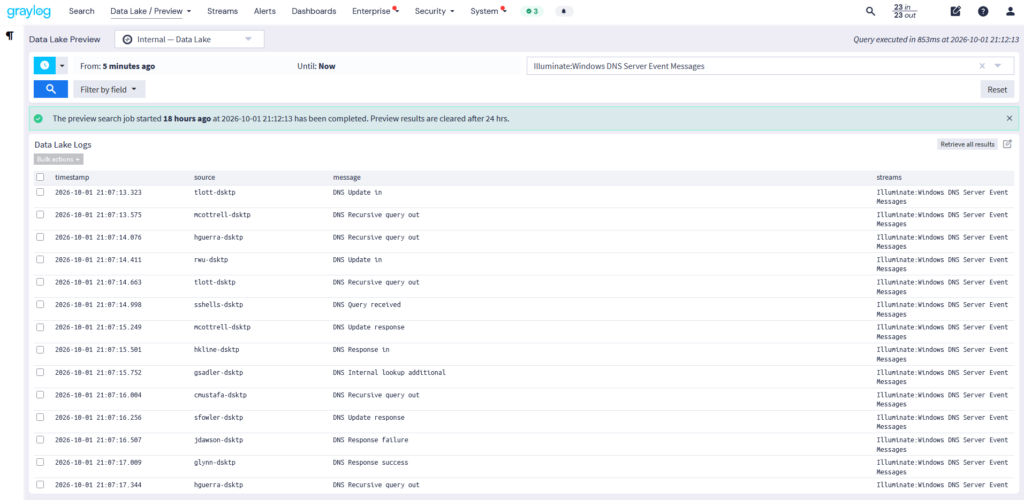The height and width of the screenshot is (500, 1024).
Task: Click the magnifier search icon in top bar
Action: click(870, 11)
